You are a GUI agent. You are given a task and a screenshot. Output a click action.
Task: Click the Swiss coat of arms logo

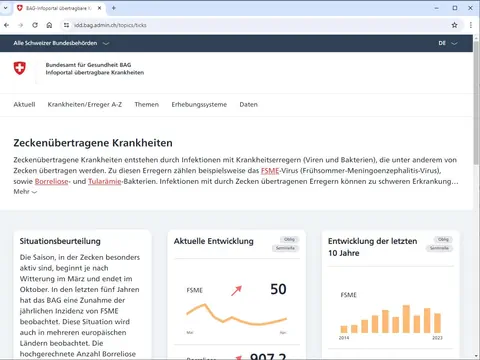pos(20,68)
